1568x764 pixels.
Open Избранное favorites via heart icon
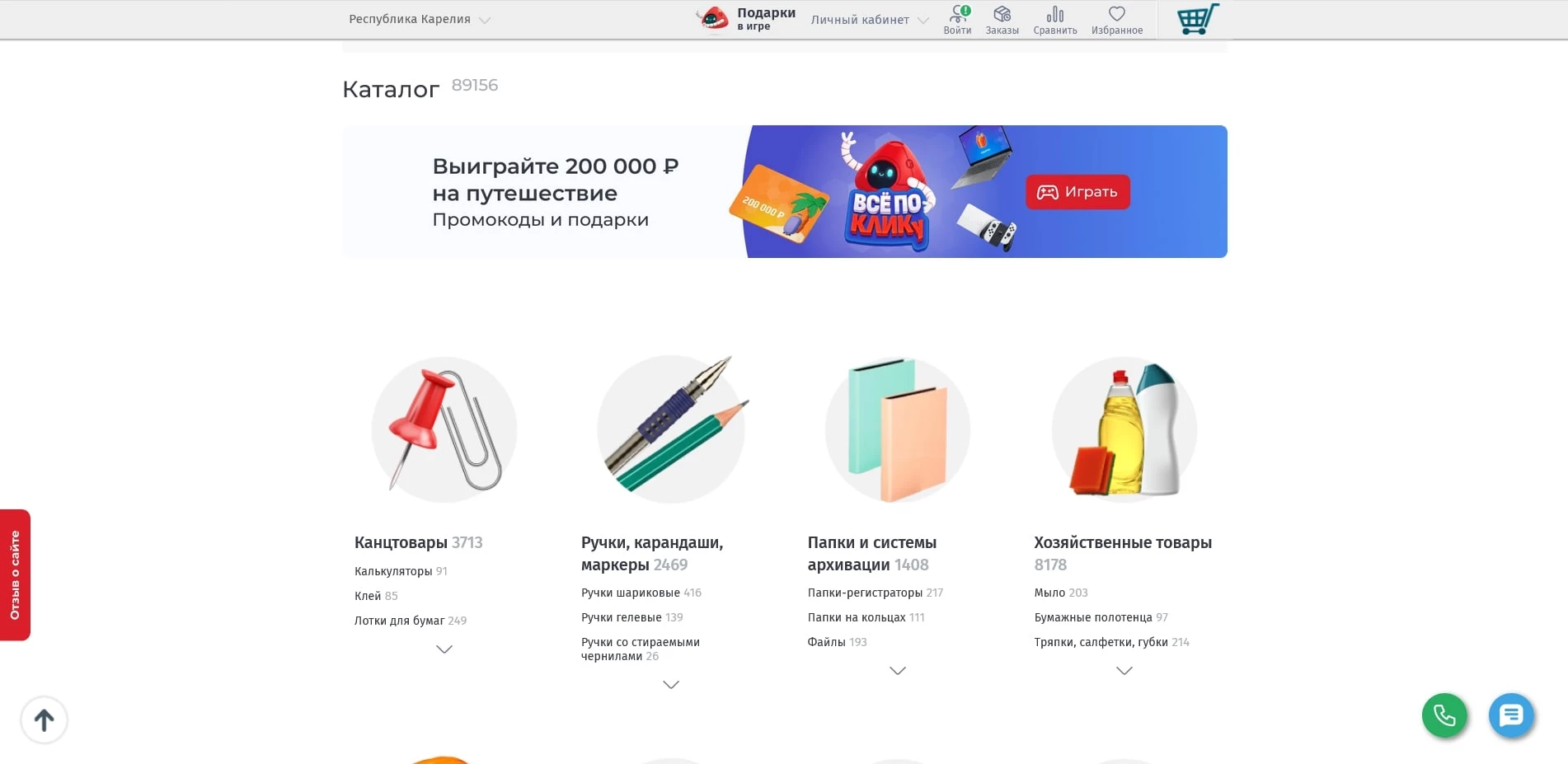(x=1117, y=14)
